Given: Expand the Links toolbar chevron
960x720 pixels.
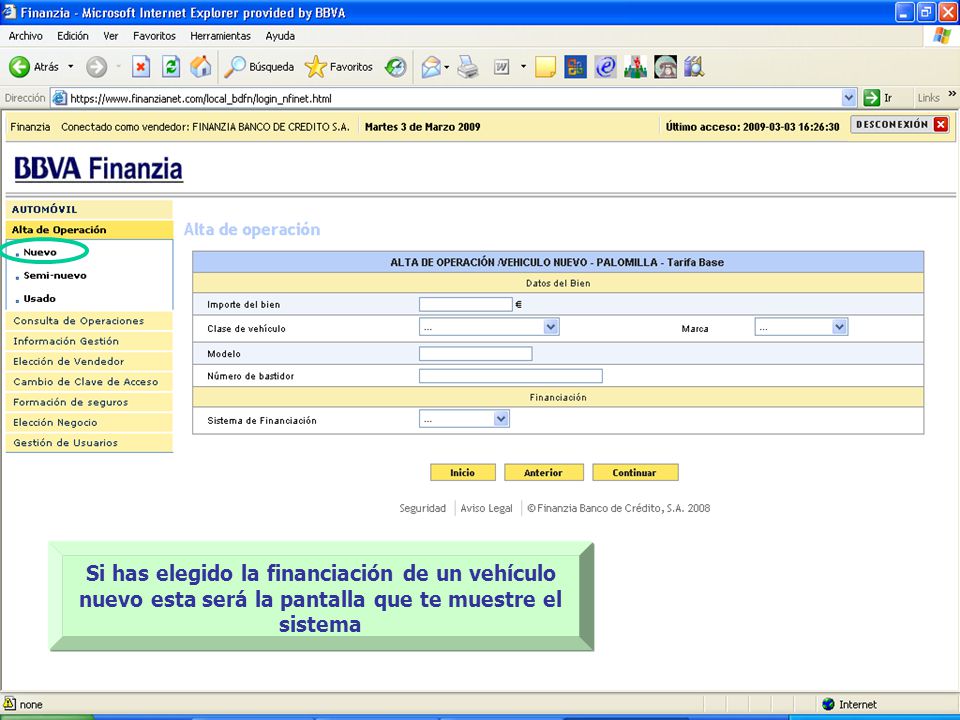Looking at the screenshot, I should (951, 94).
